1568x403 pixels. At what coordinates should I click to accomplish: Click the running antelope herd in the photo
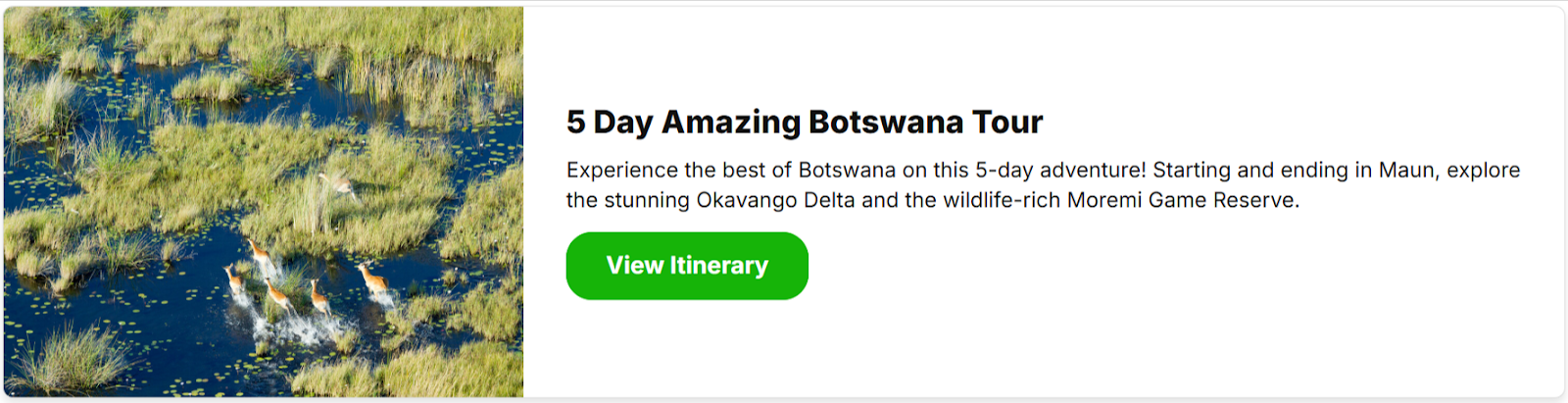294,284
